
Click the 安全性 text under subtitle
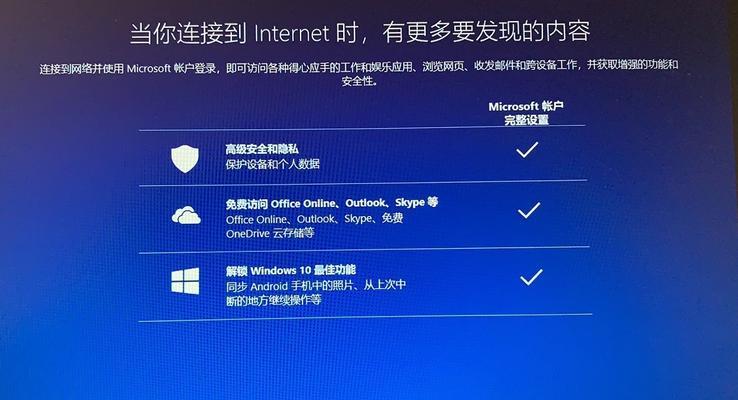tap(359, 81)
